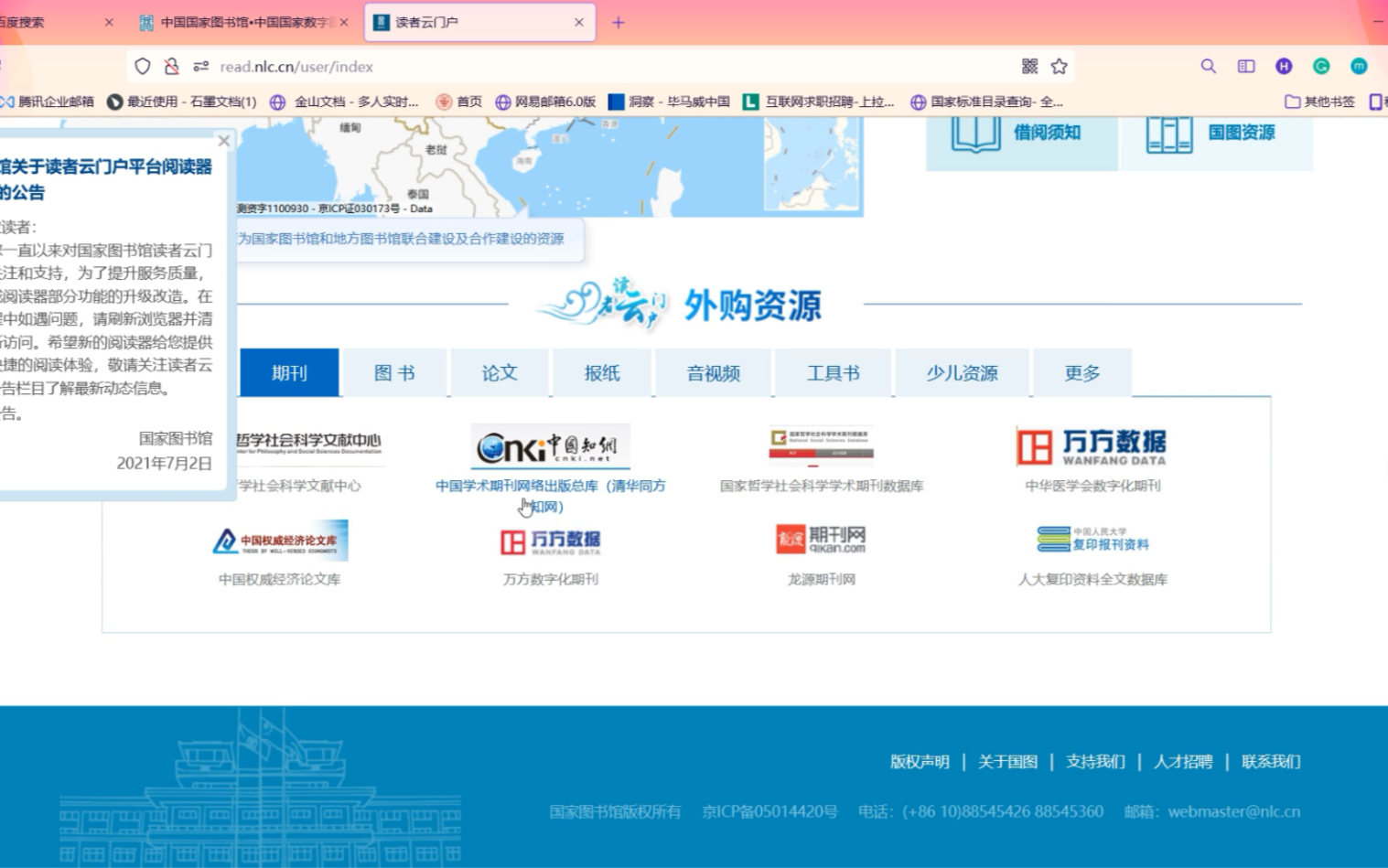
Task: Click the 中国权威经济论文库 logo
Action: coord(280,541)
